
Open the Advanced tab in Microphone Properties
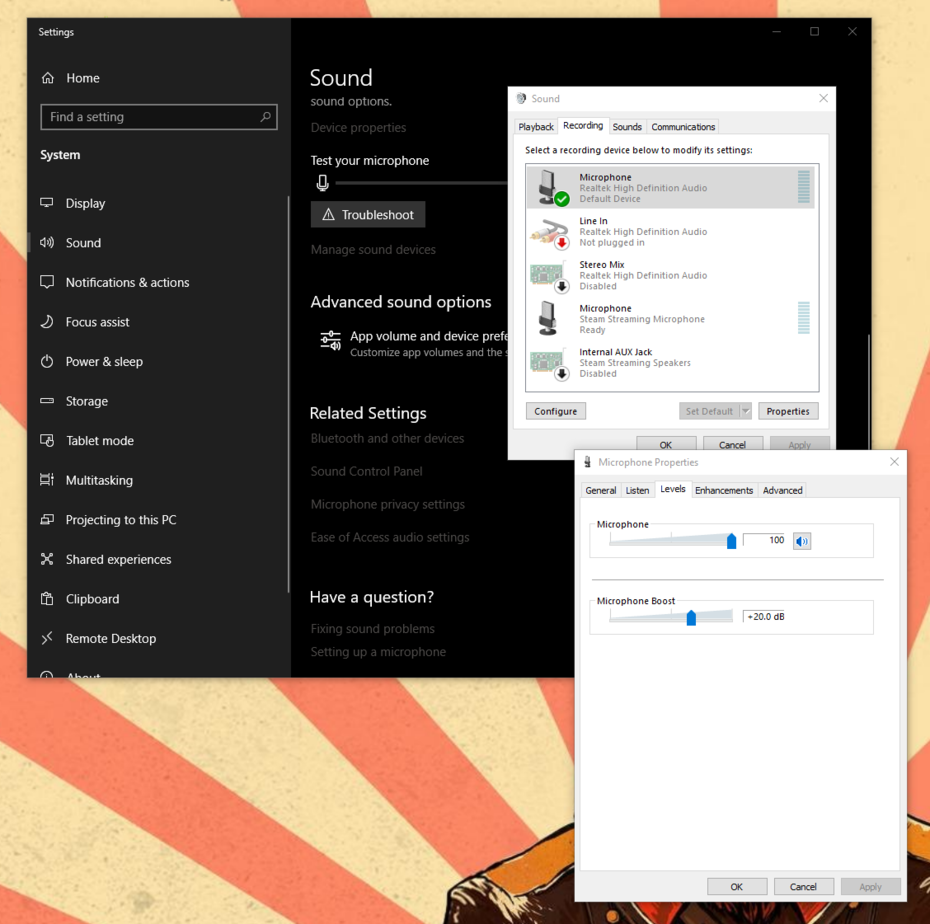[x=782, y=490]
